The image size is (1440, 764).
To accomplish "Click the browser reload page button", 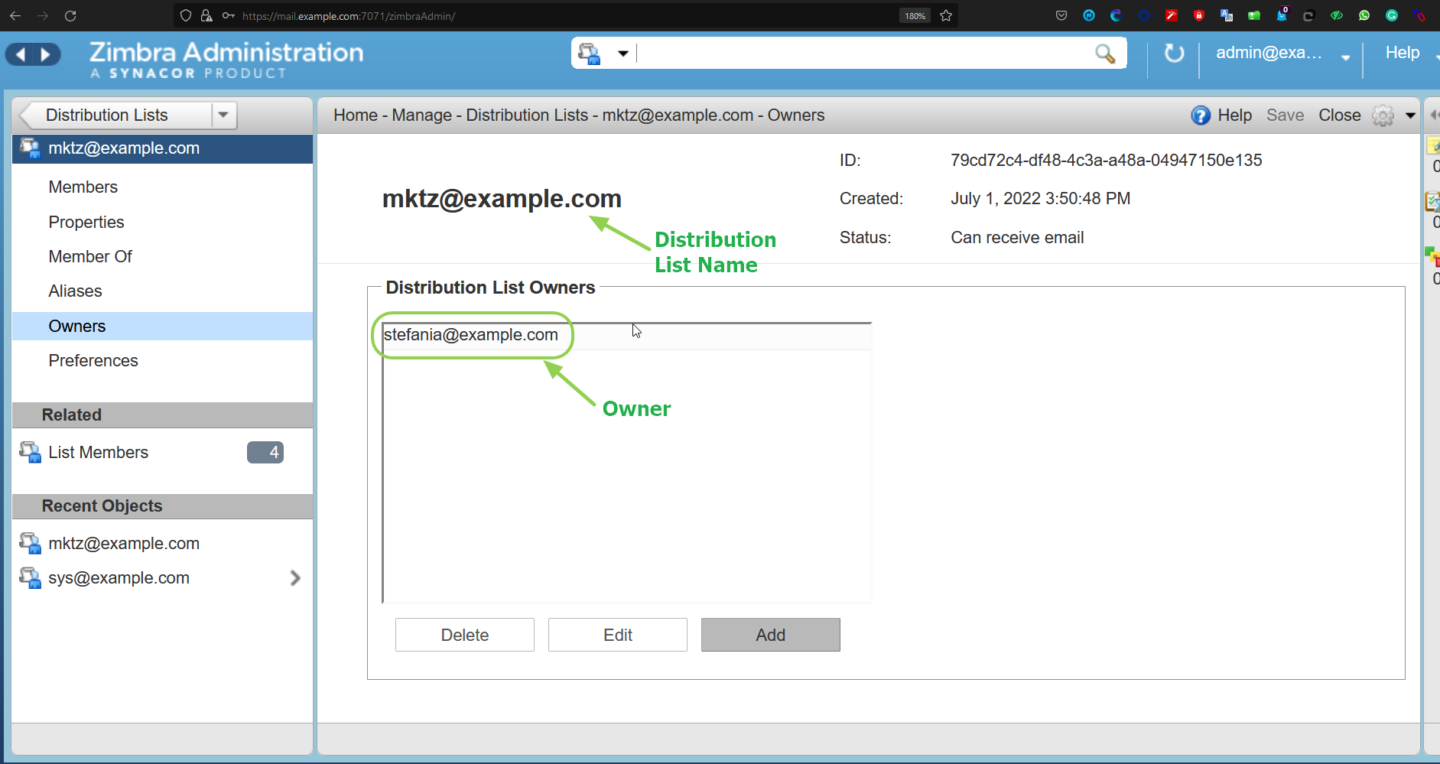I will click(x=70, y=15).
